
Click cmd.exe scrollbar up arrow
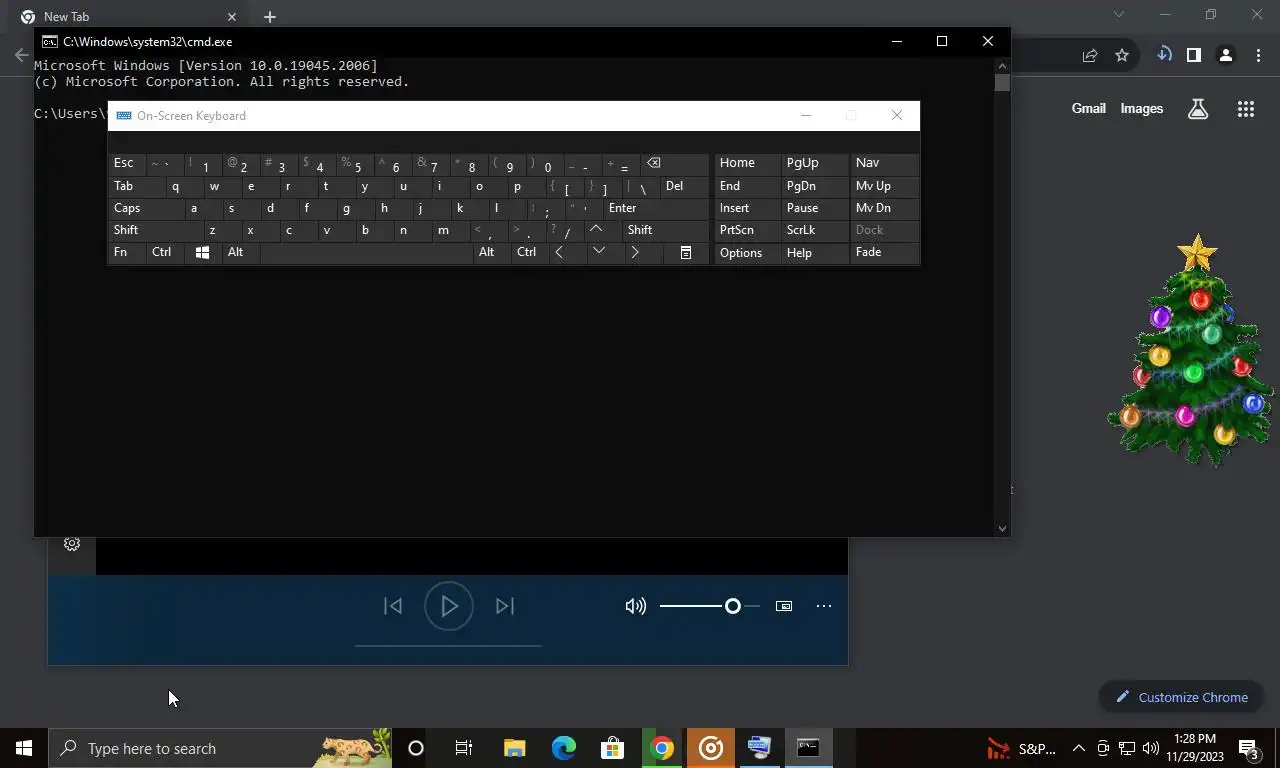click(1002, 66)
